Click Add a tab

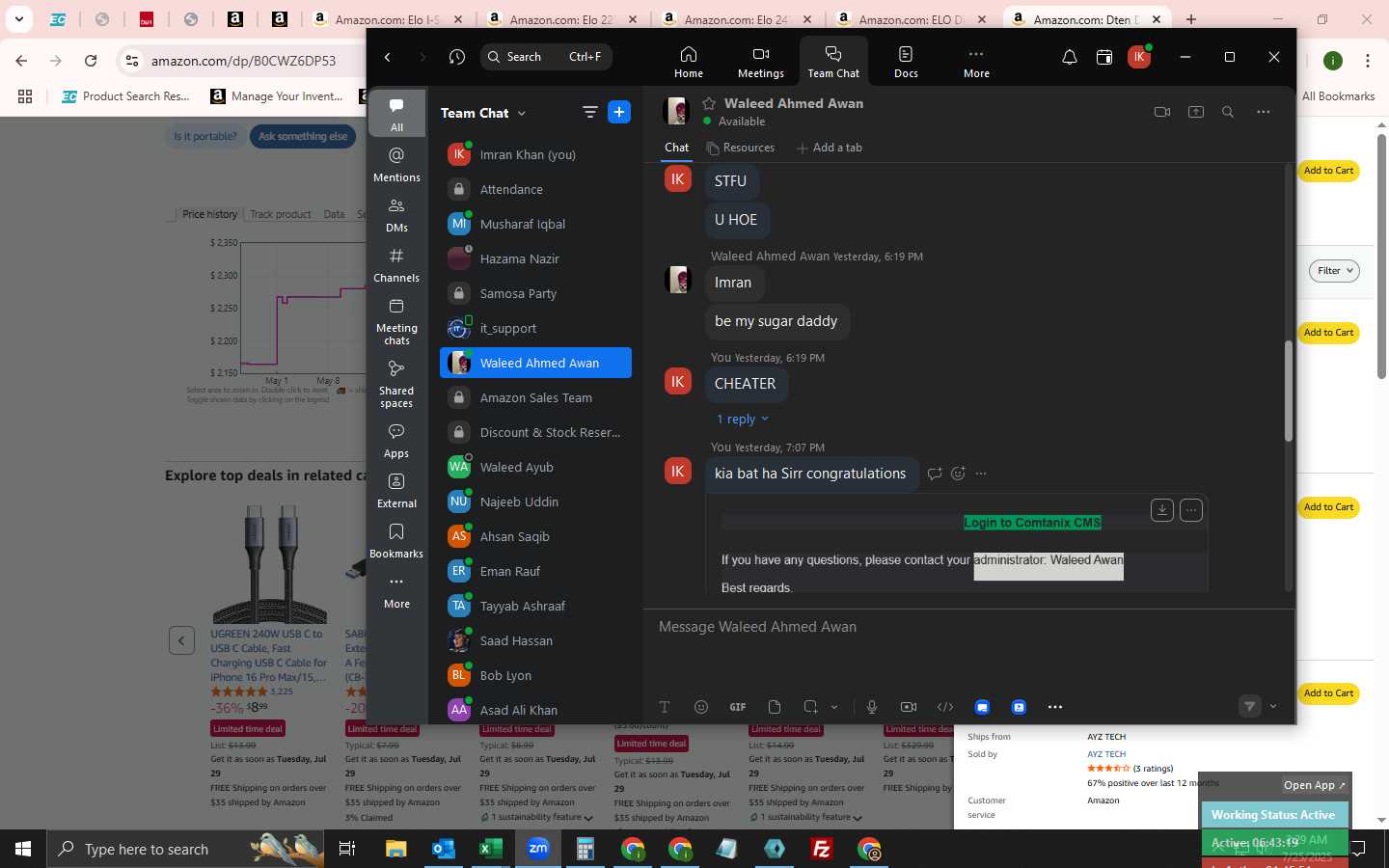tap(830, 148)
